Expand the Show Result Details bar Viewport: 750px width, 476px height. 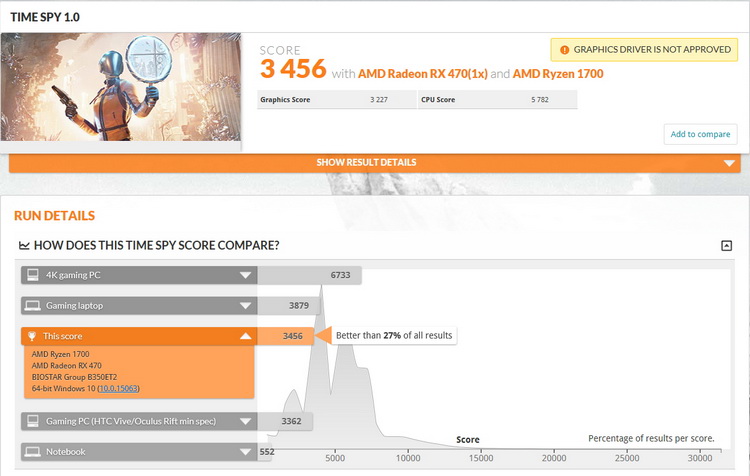[375, 163]
